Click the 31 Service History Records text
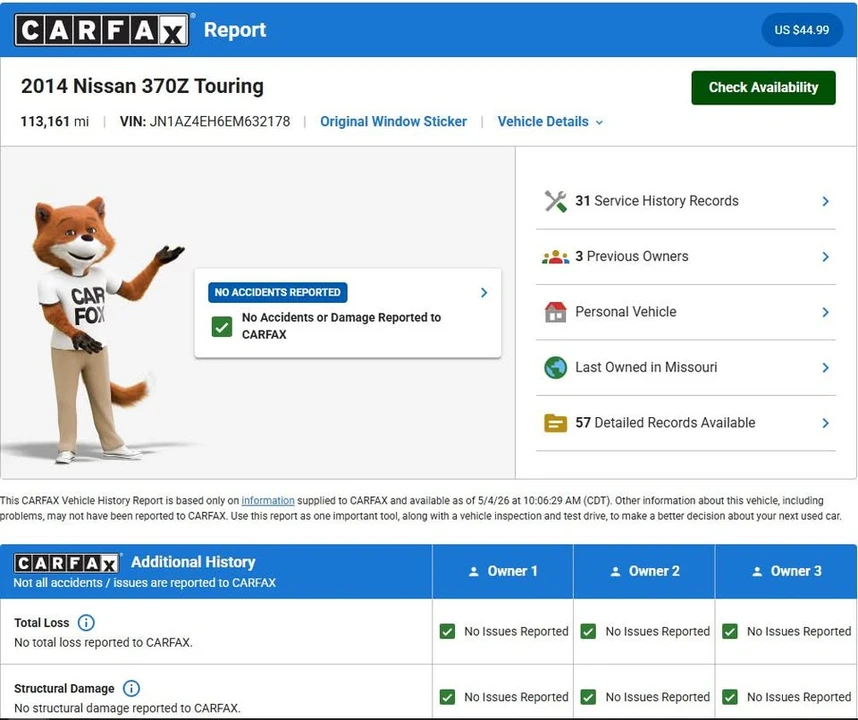858x720 pixels. coord(657,201)
